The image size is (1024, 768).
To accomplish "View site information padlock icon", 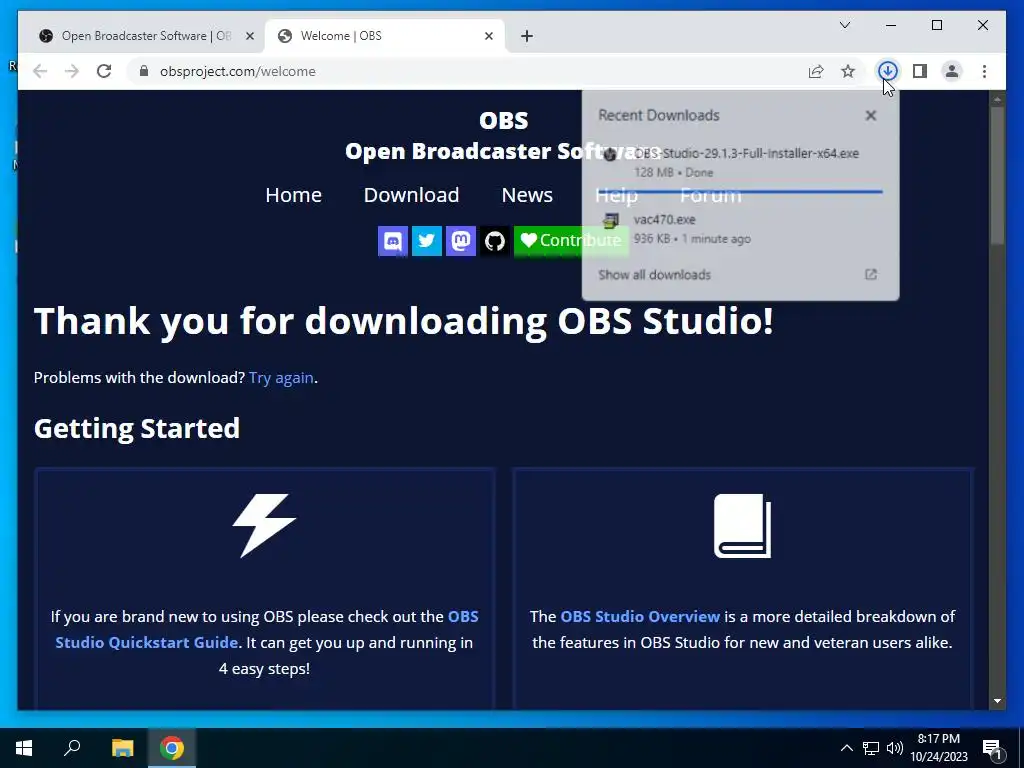I will (144, 71).
